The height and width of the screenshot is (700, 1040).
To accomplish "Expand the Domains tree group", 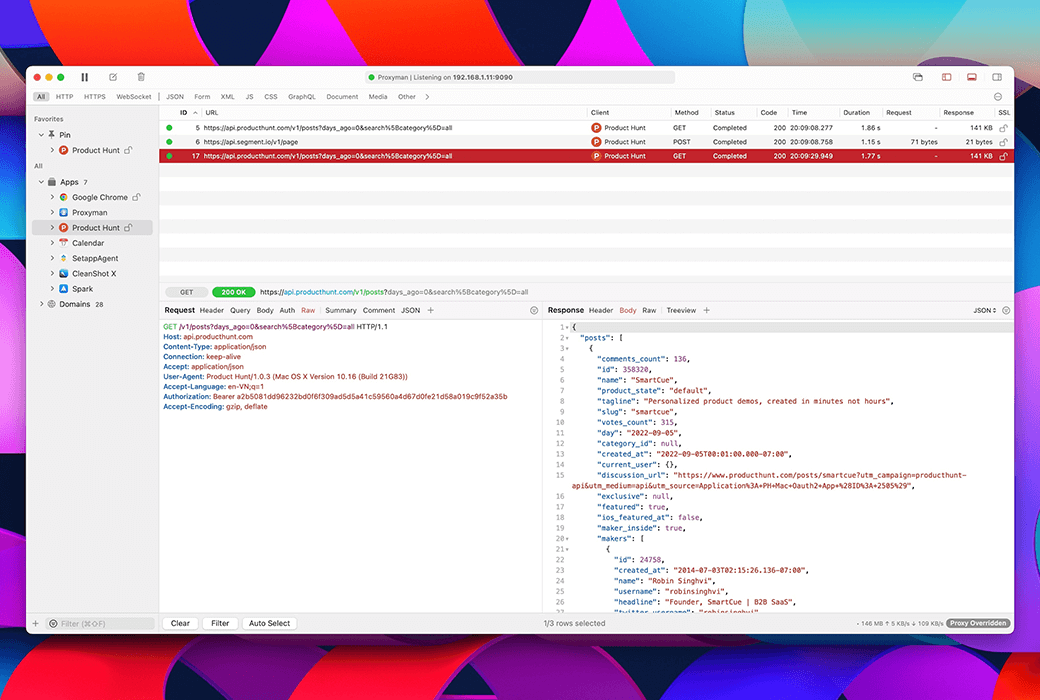I will (x=41, y=304).
